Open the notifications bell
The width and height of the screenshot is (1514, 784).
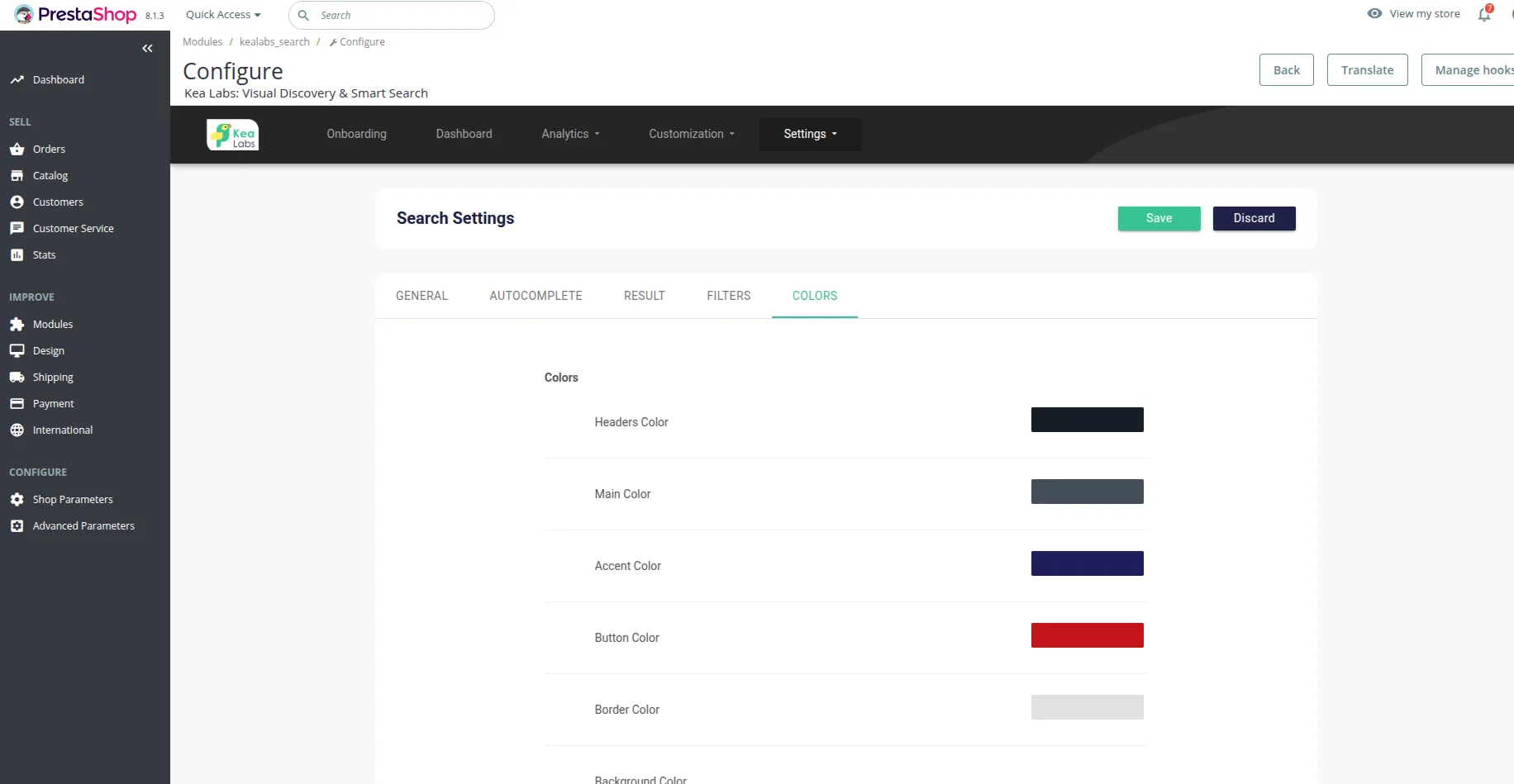[1484, 14]
